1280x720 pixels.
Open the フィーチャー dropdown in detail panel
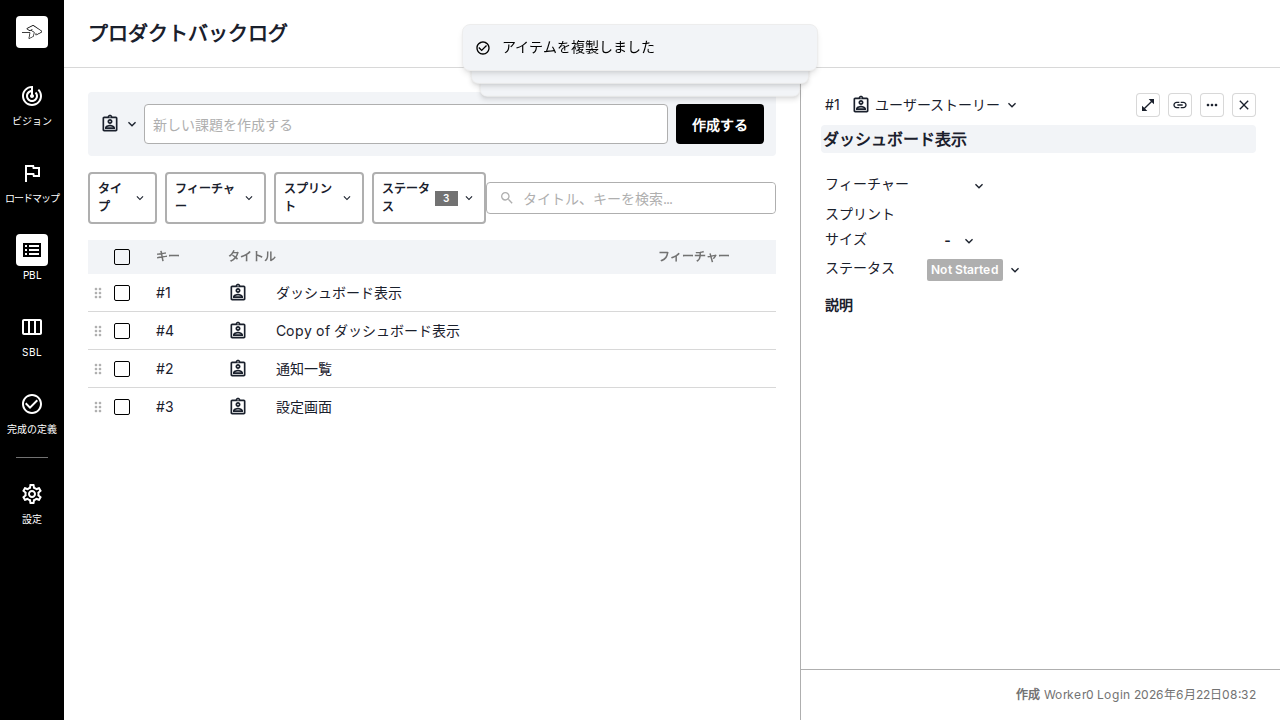979,185
